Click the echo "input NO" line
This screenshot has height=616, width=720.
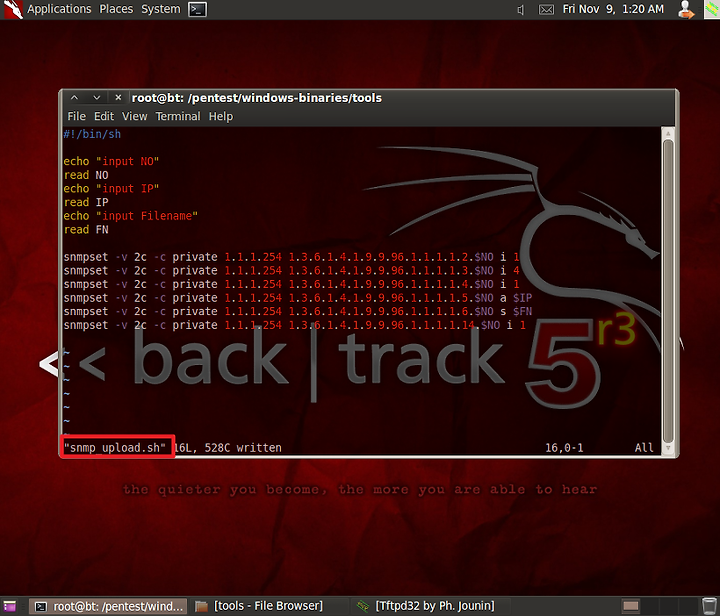point(111,162)
